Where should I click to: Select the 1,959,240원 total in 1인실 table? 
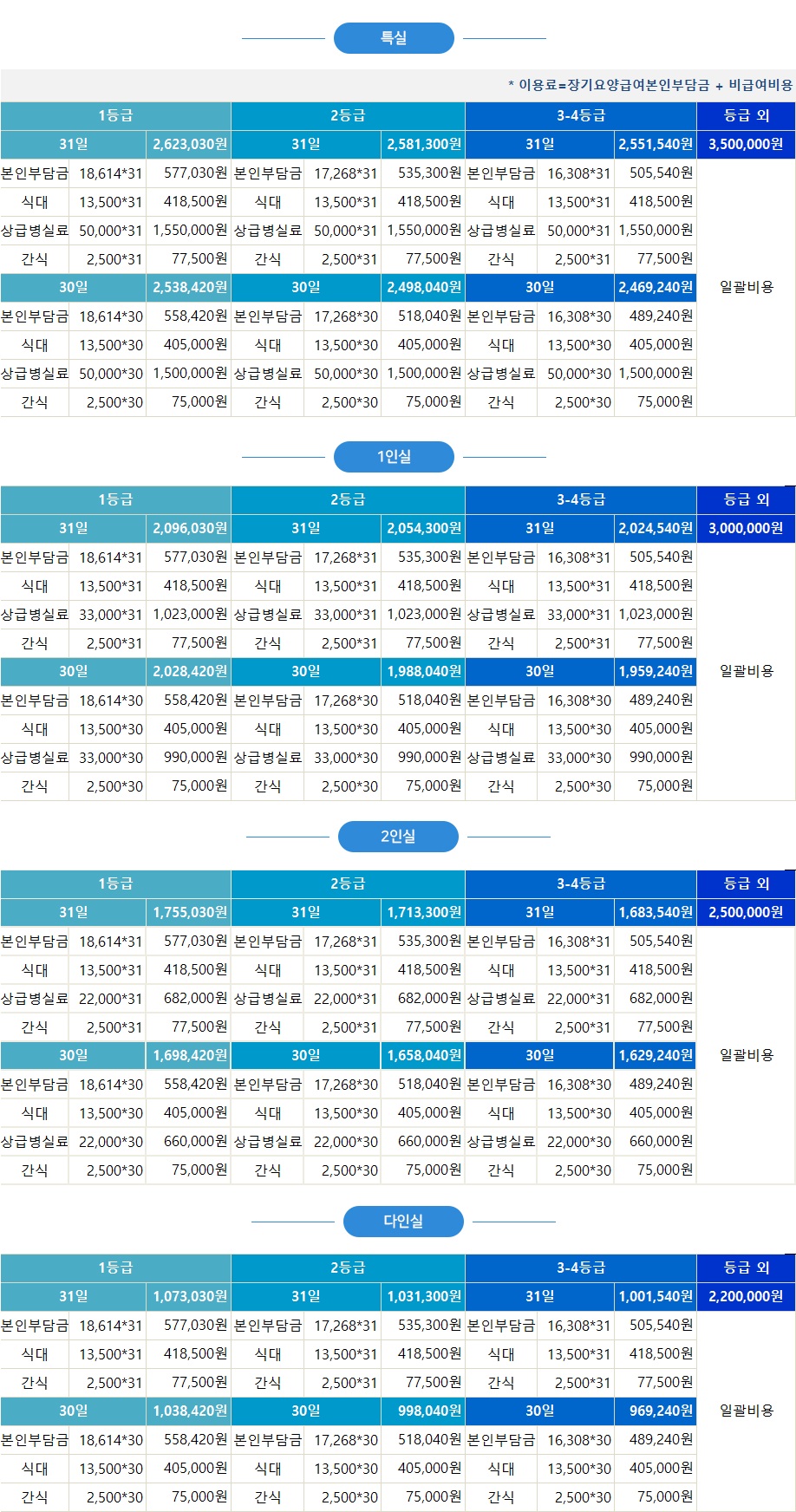pos(656,671)
